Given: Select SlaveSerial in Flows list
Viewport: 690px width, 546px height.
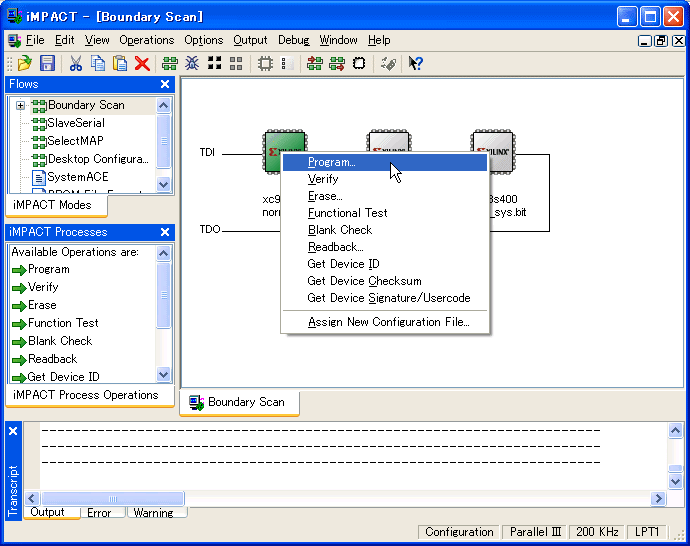Looking at the screenshot, I should (75, 123).
